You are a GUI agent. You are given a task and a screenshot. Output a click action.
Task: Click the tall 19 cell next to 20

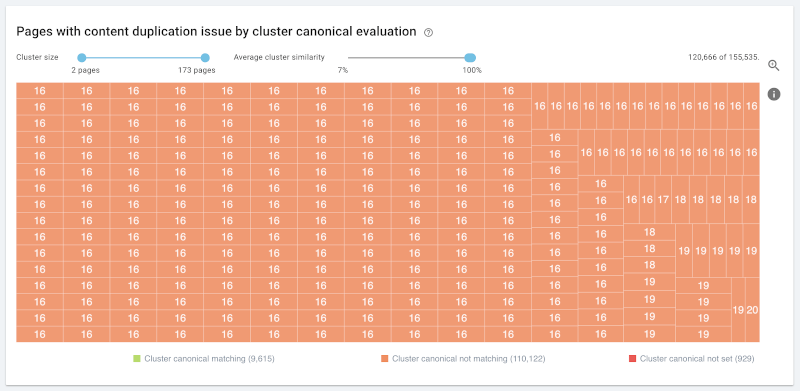coord(738,310)
